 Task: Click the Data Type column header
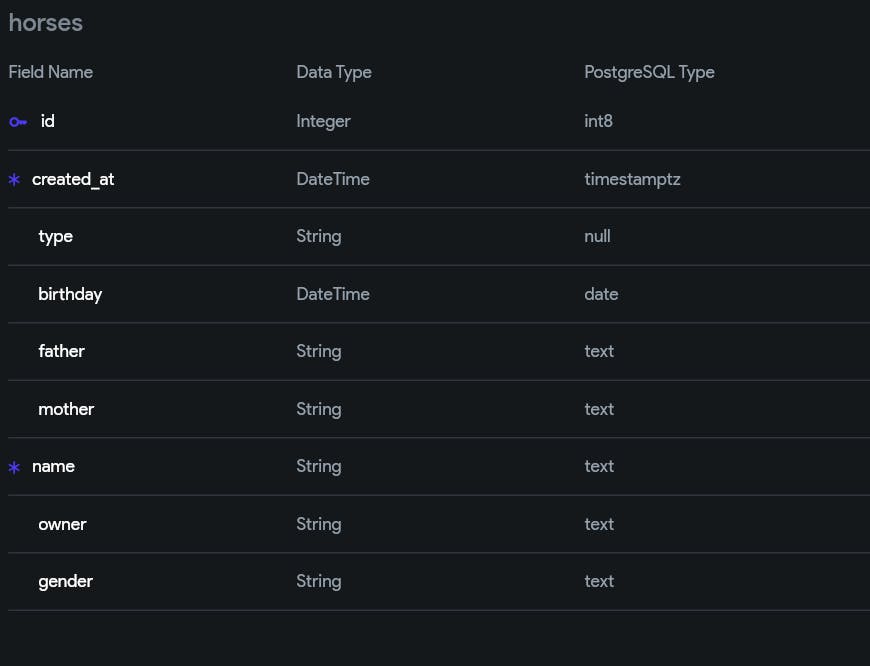tap(334, 72)
